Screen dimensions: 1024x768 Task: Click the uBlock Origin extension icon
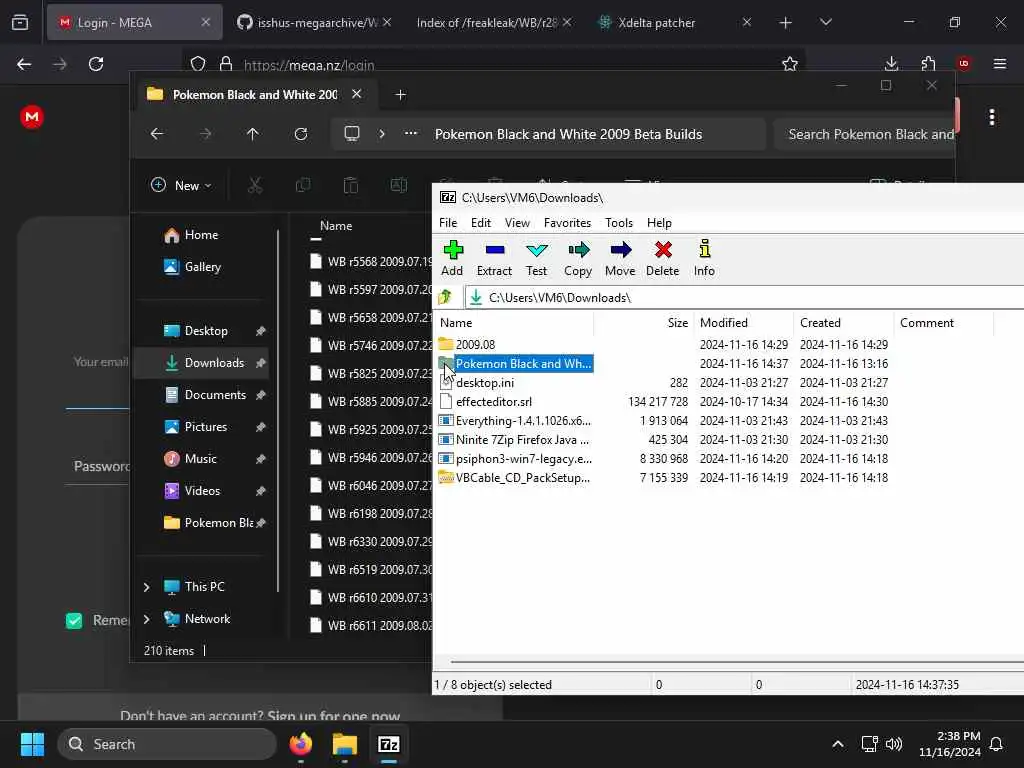tap(964, 64)
